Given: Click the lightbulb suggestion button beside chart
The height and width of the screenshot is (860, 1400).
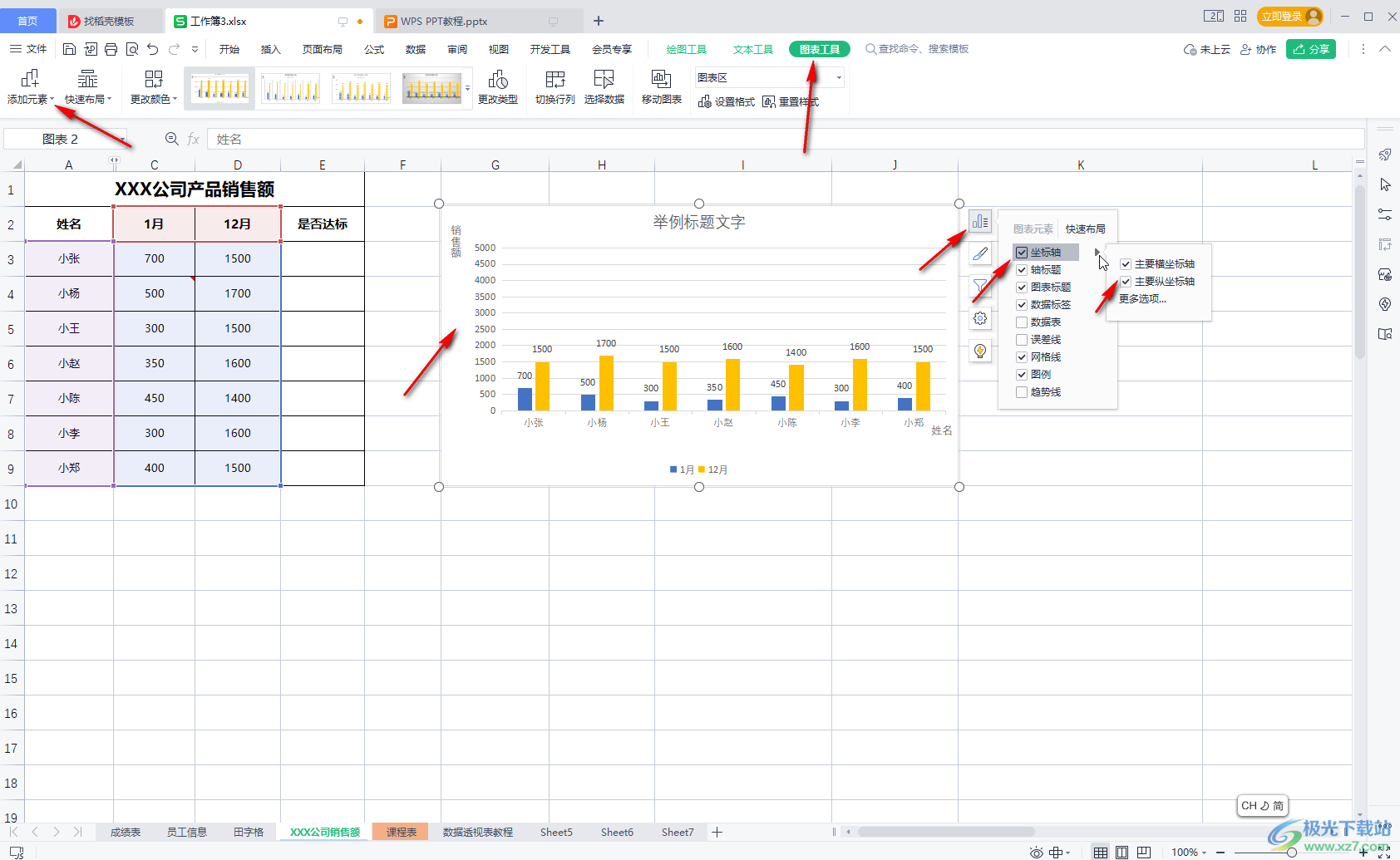Looking at the screenshot, I should tap(980, 351).
